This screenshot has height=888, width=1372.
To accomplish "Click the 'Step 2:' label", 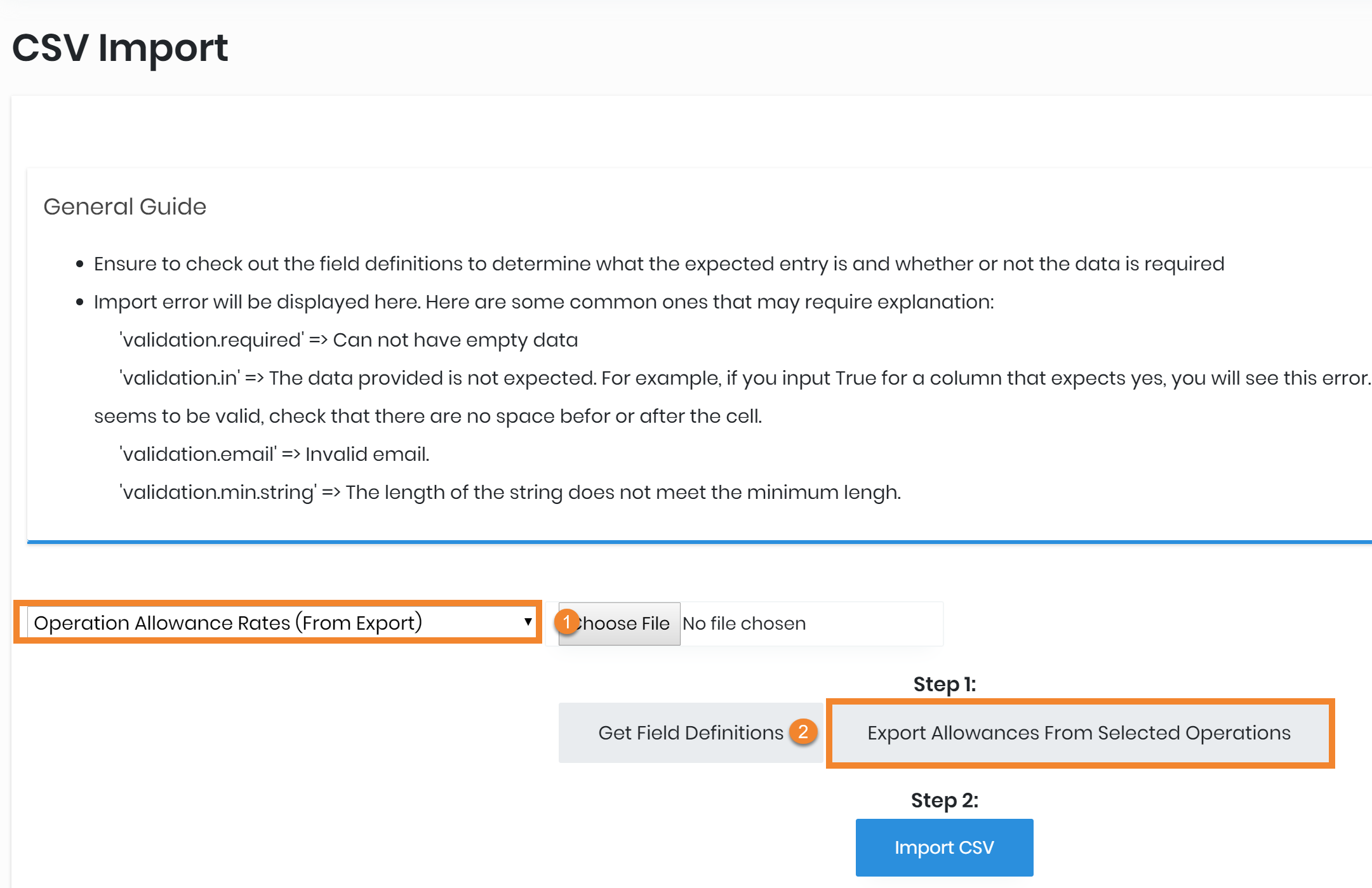I will click(x=944, y=800).
